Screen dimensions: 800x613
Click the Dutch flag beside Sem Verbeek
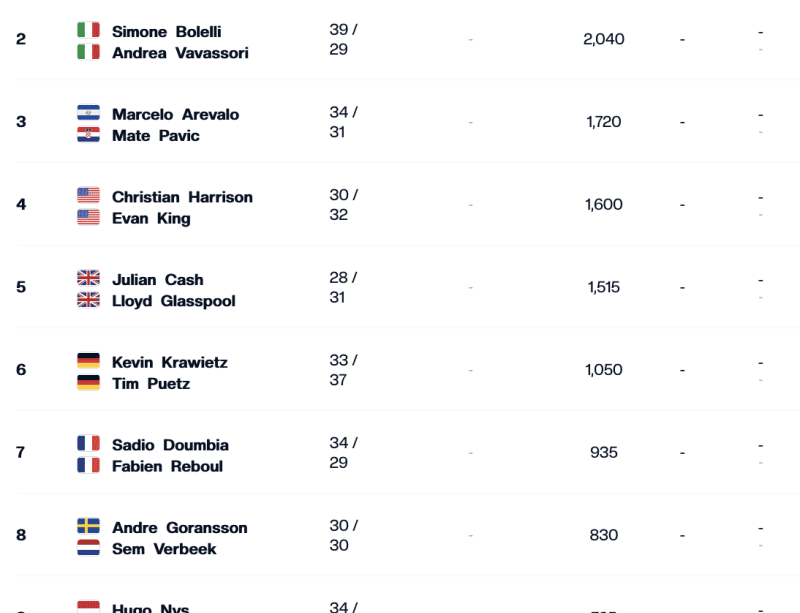[88, 548]
